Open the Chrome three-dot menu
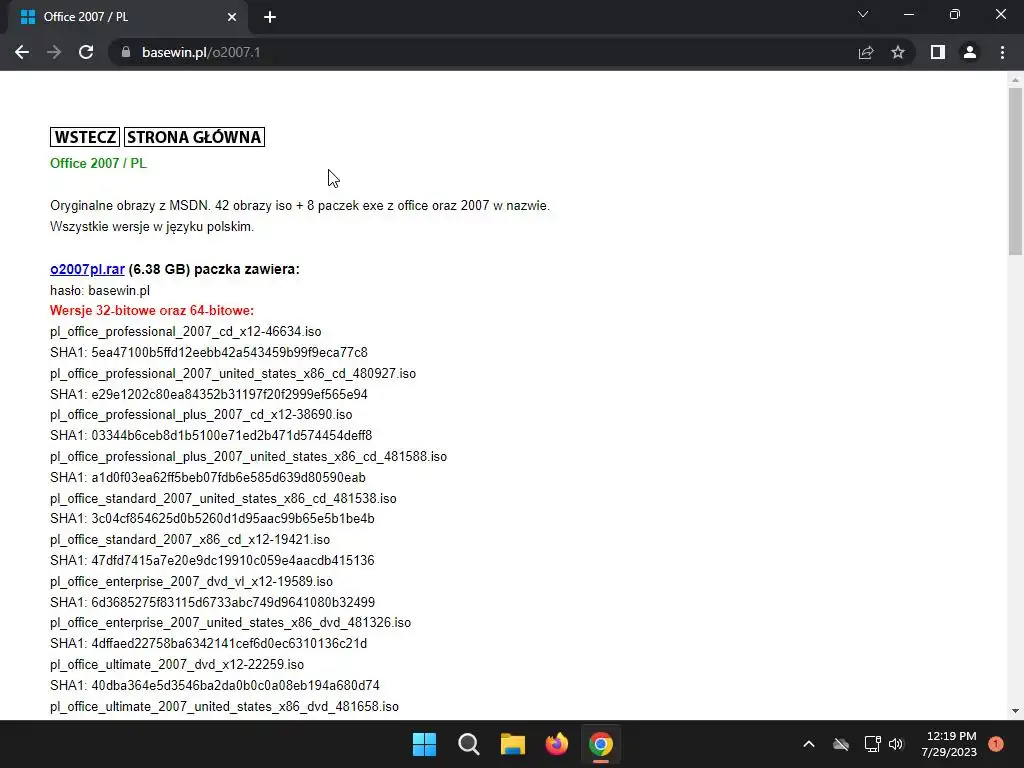 (x=1002, y=52)
